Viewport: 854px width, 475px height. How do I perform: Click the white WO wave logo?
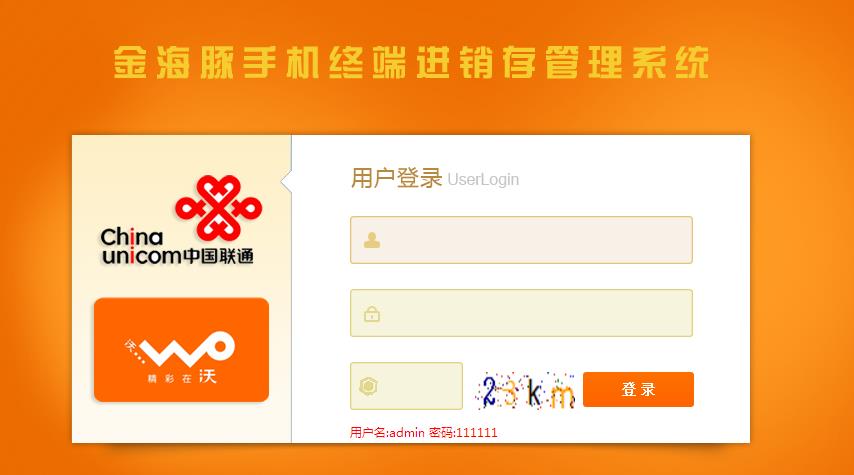pos(187,349)
